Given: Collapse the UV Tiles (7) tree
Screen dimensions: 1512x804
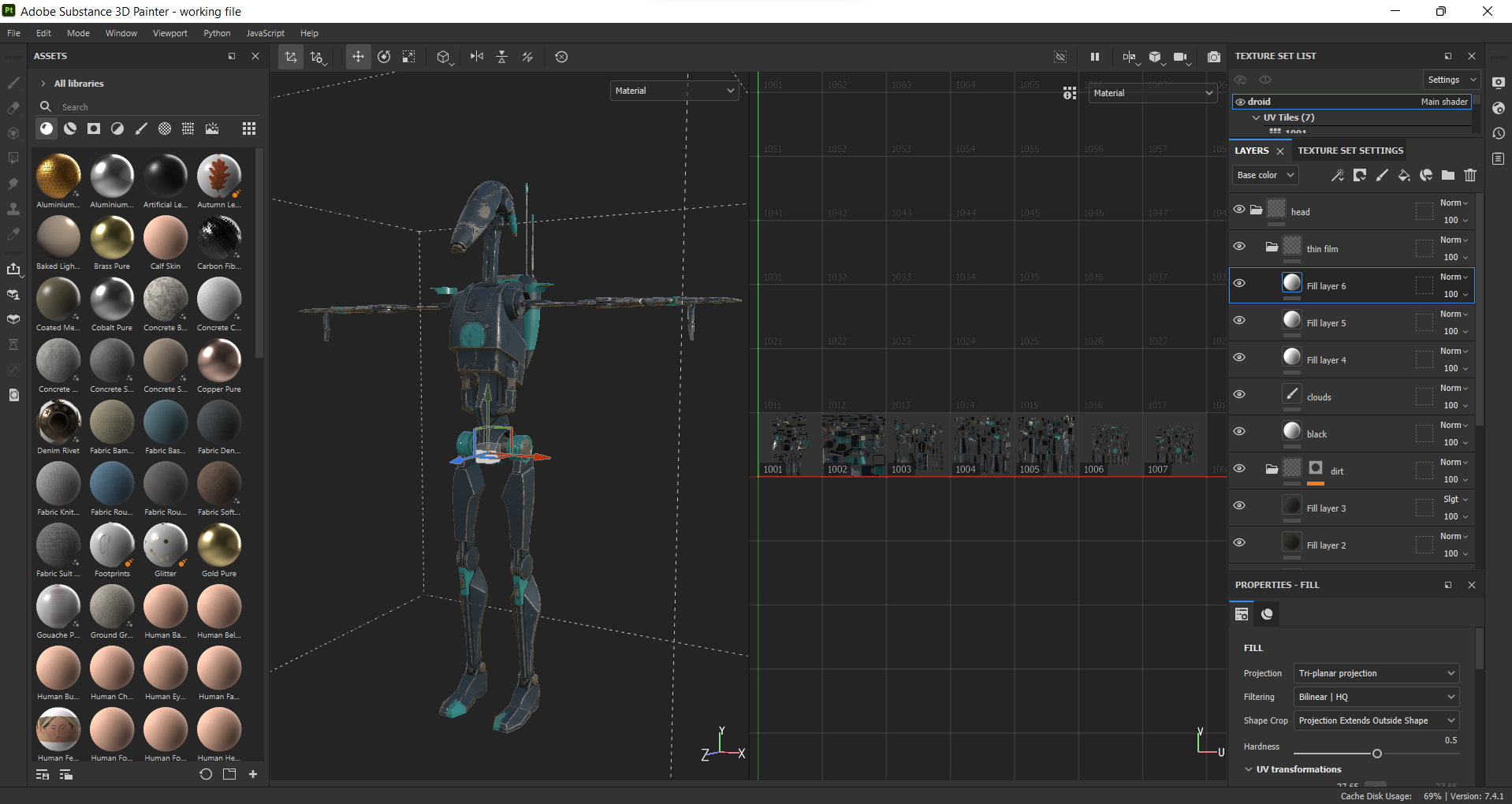Looking at the screenshot, I should [x=1256, y=117].
